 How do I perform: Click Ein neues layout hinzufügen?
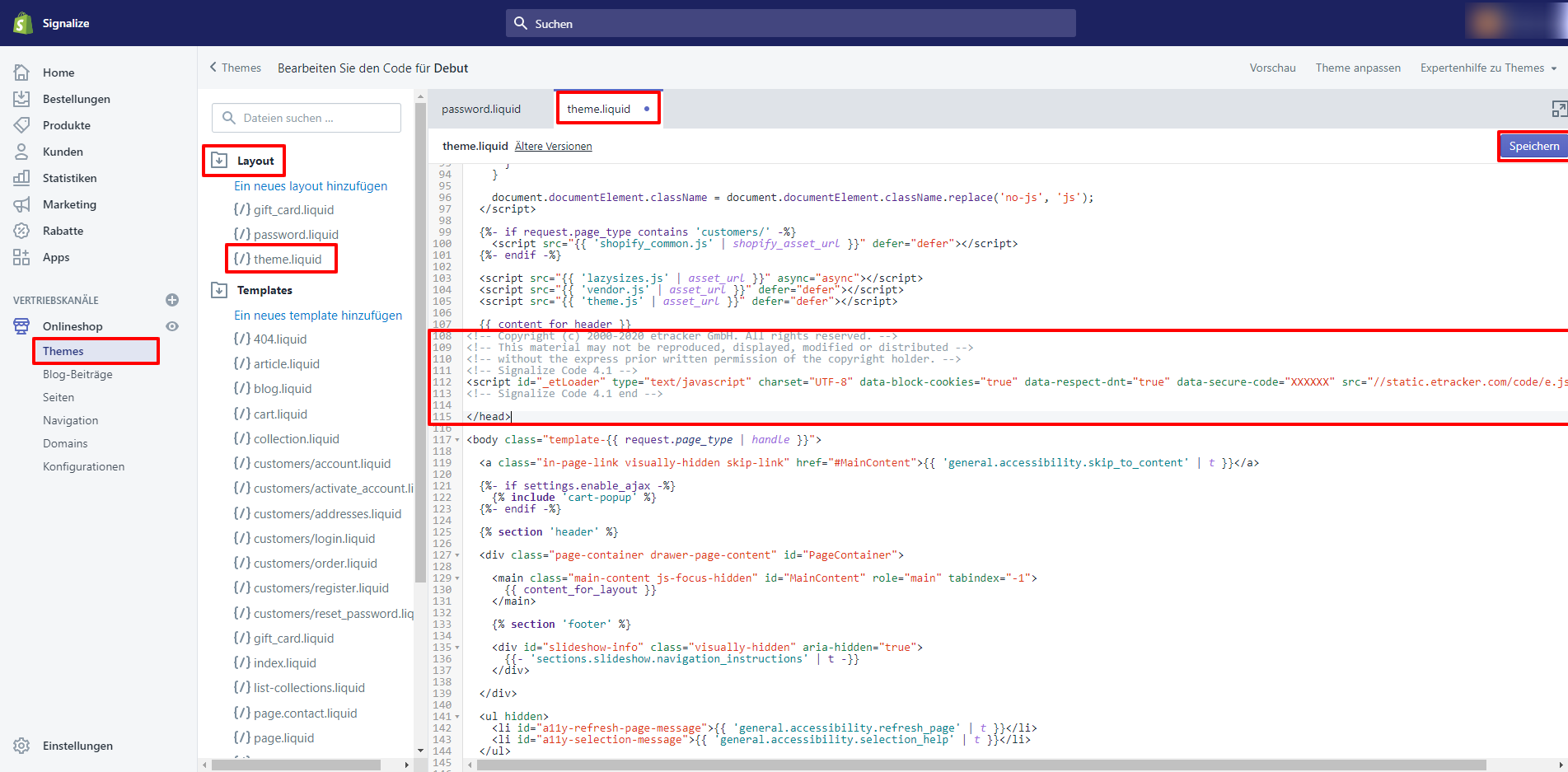(x=311, y=185)
